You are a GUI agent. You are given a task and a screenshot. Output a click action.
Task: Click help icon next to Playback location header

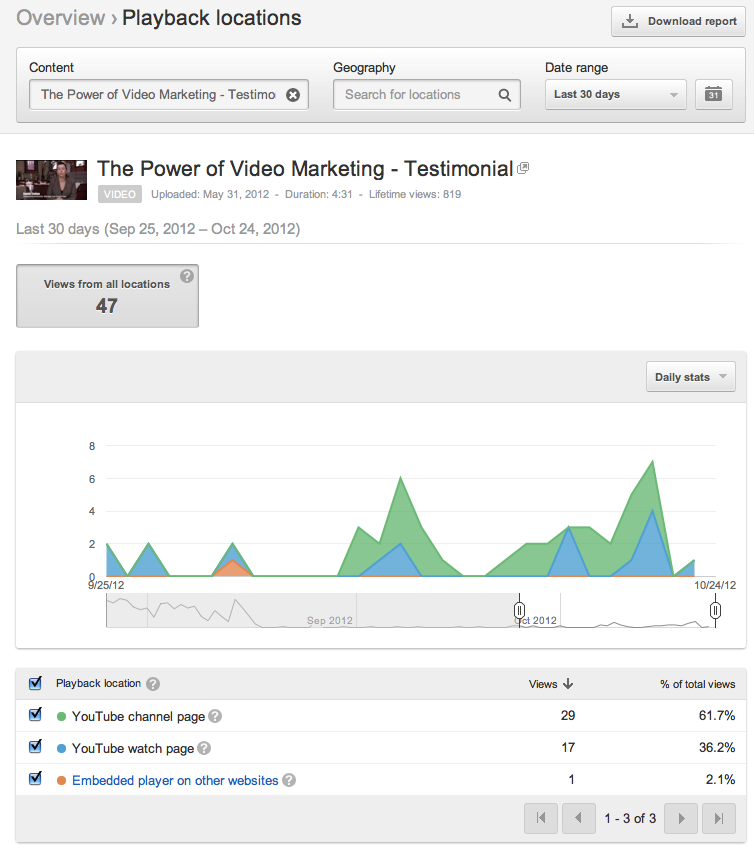(153, 684)
